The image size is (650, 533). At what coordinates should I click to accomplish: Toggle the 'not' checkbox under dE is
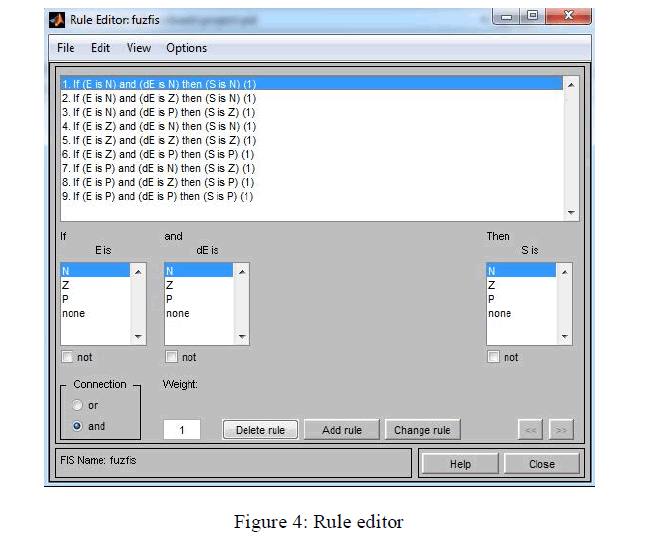click(171, 357)
